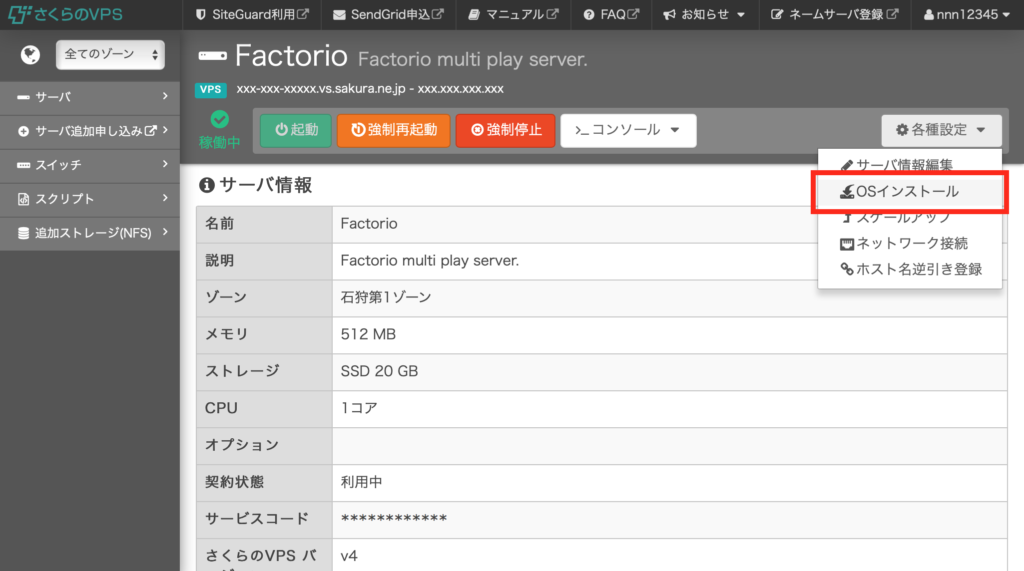
Task: Open the 各種設定 settings dropdown
Action: 942,130
